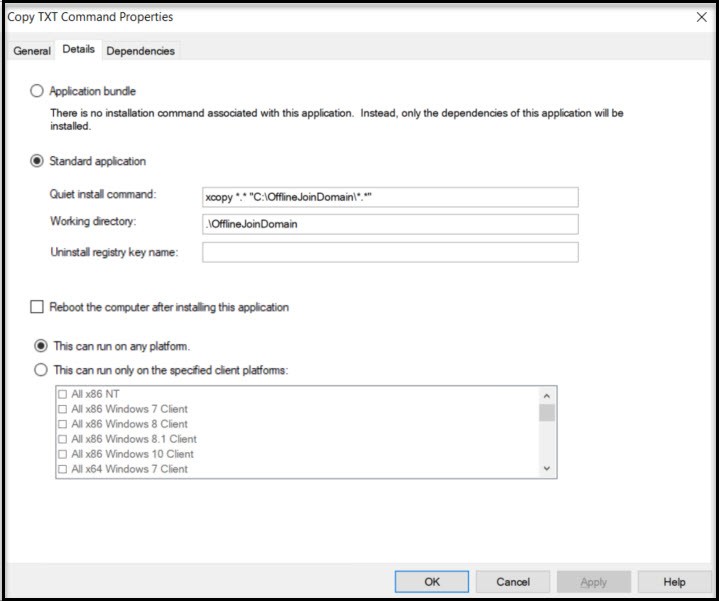Click the Cancel button
Screen dimensions: 719x601
click(x=513, y=582)
